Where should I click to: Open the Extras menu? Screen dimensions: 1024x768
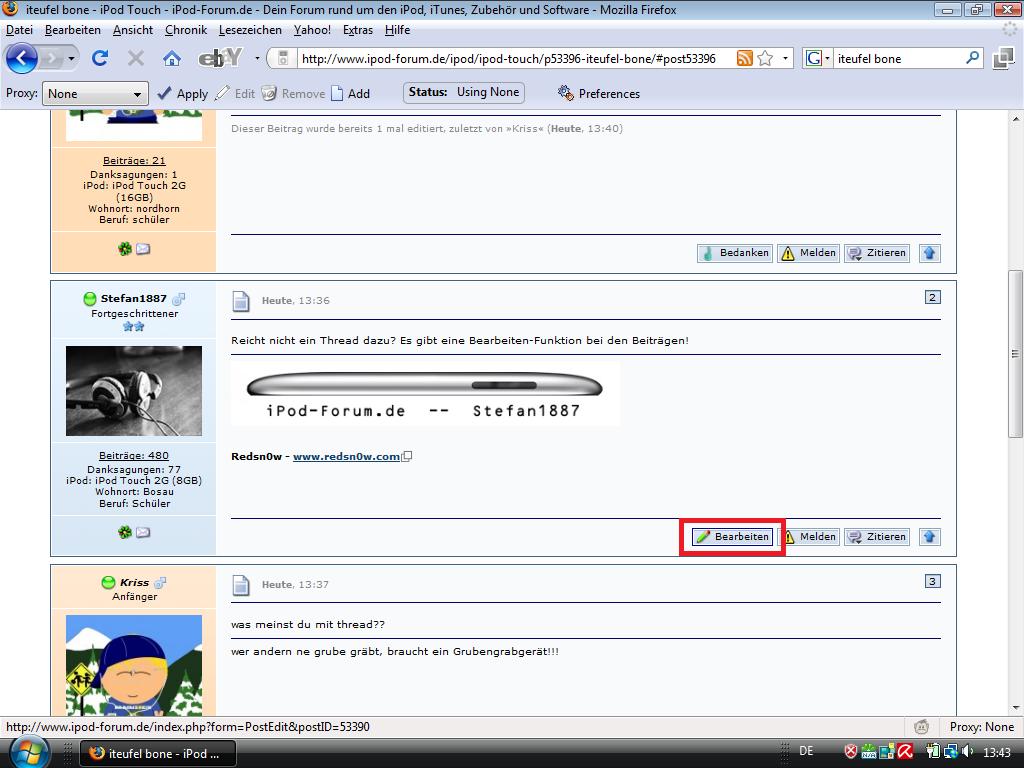pos(358,30)
